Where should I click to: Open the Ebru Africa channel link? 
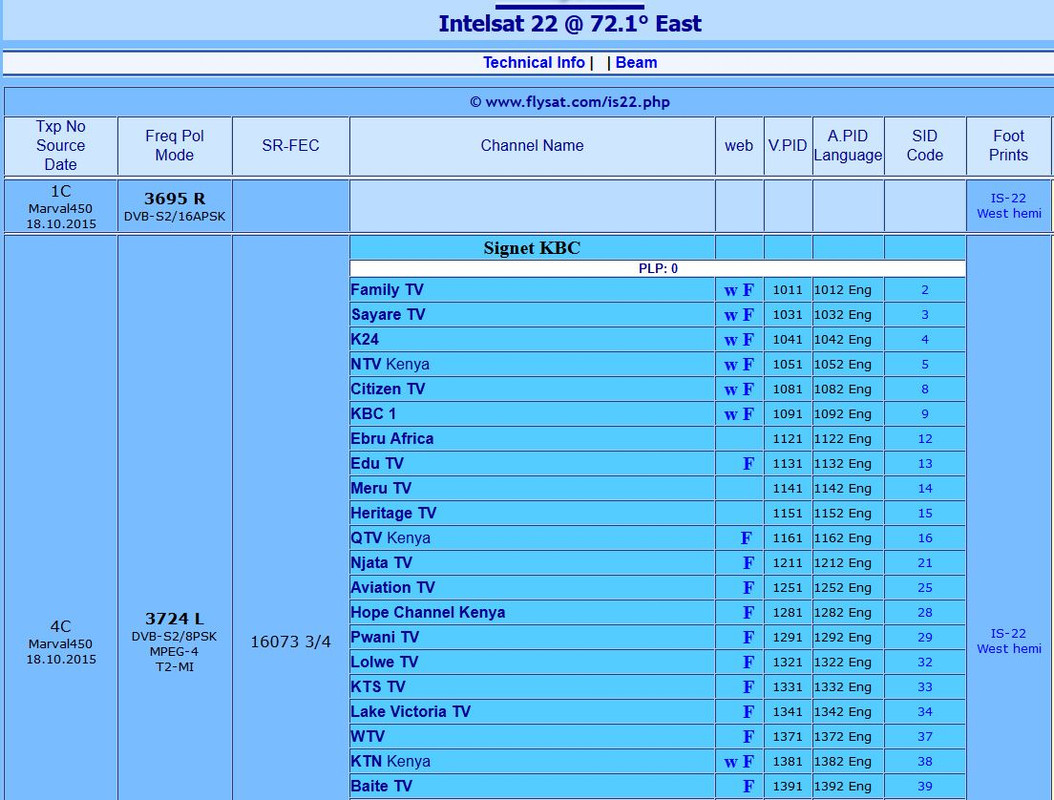coord(392,439)
